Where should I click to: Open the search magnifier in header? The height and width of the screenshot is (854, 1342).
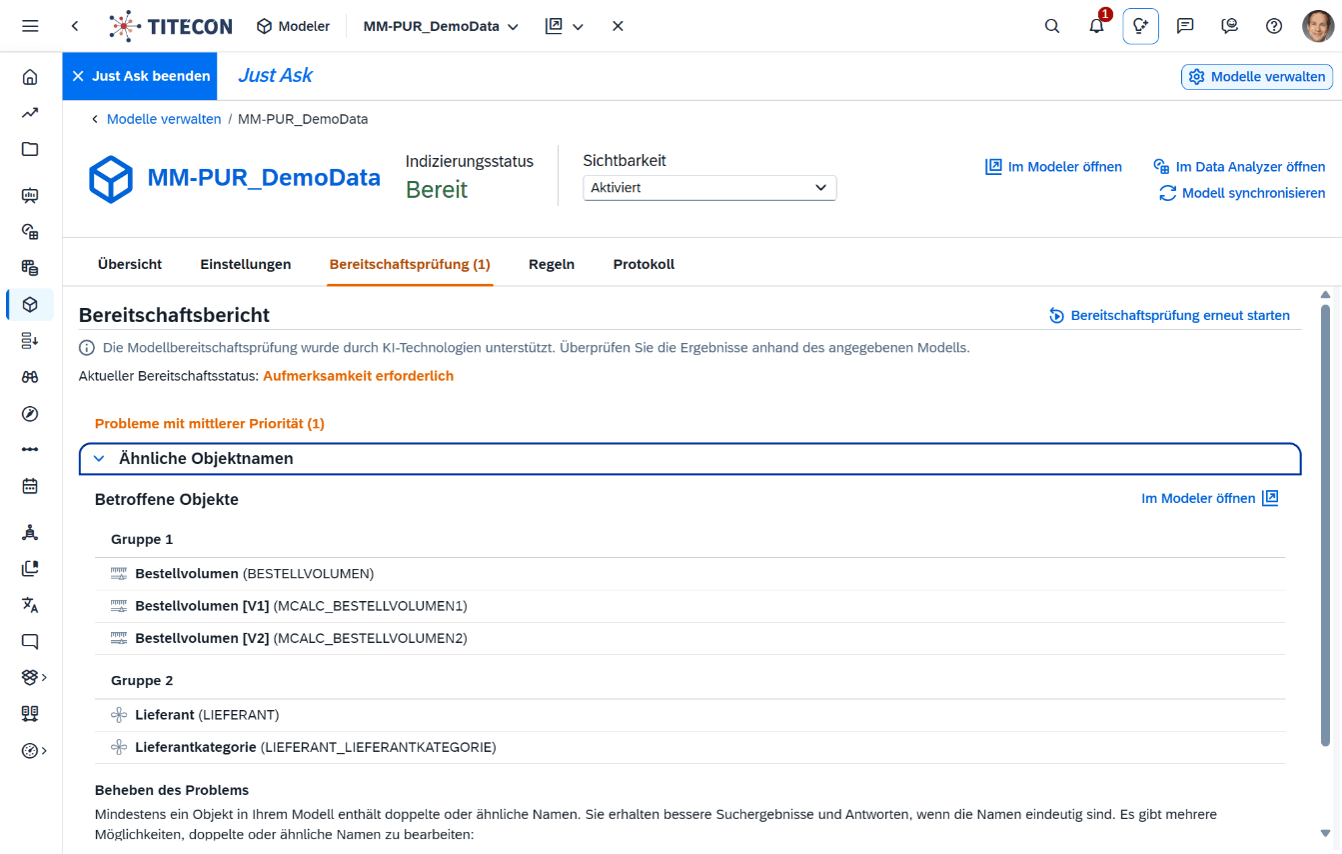click(x=1052, y=26)
